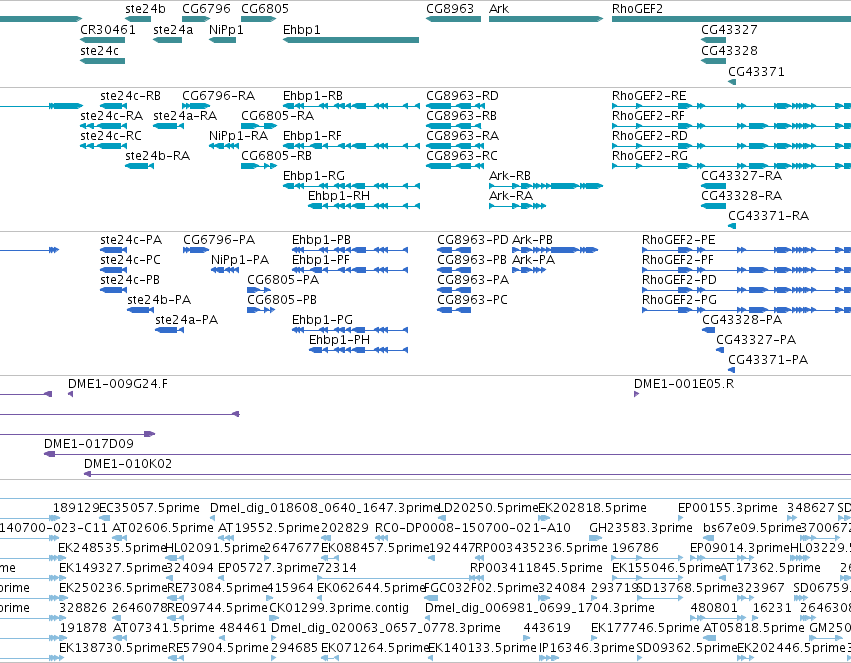Open transcript ste24a-RA

(x=185, y=116)
